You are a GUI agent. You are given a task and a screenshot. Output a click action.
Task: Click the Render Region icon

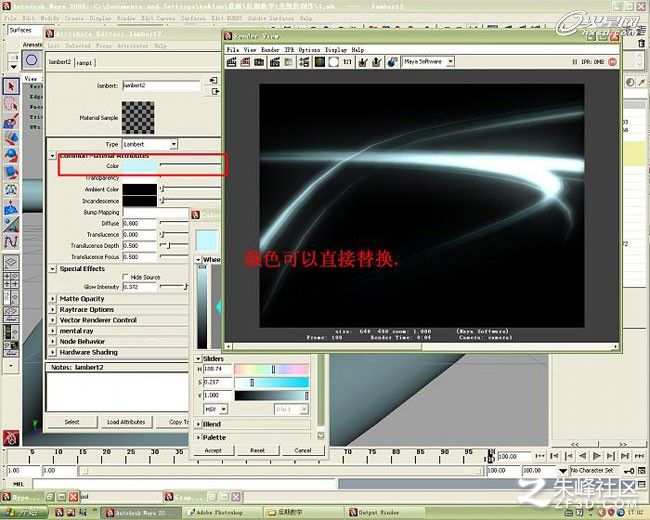[245, 62]
